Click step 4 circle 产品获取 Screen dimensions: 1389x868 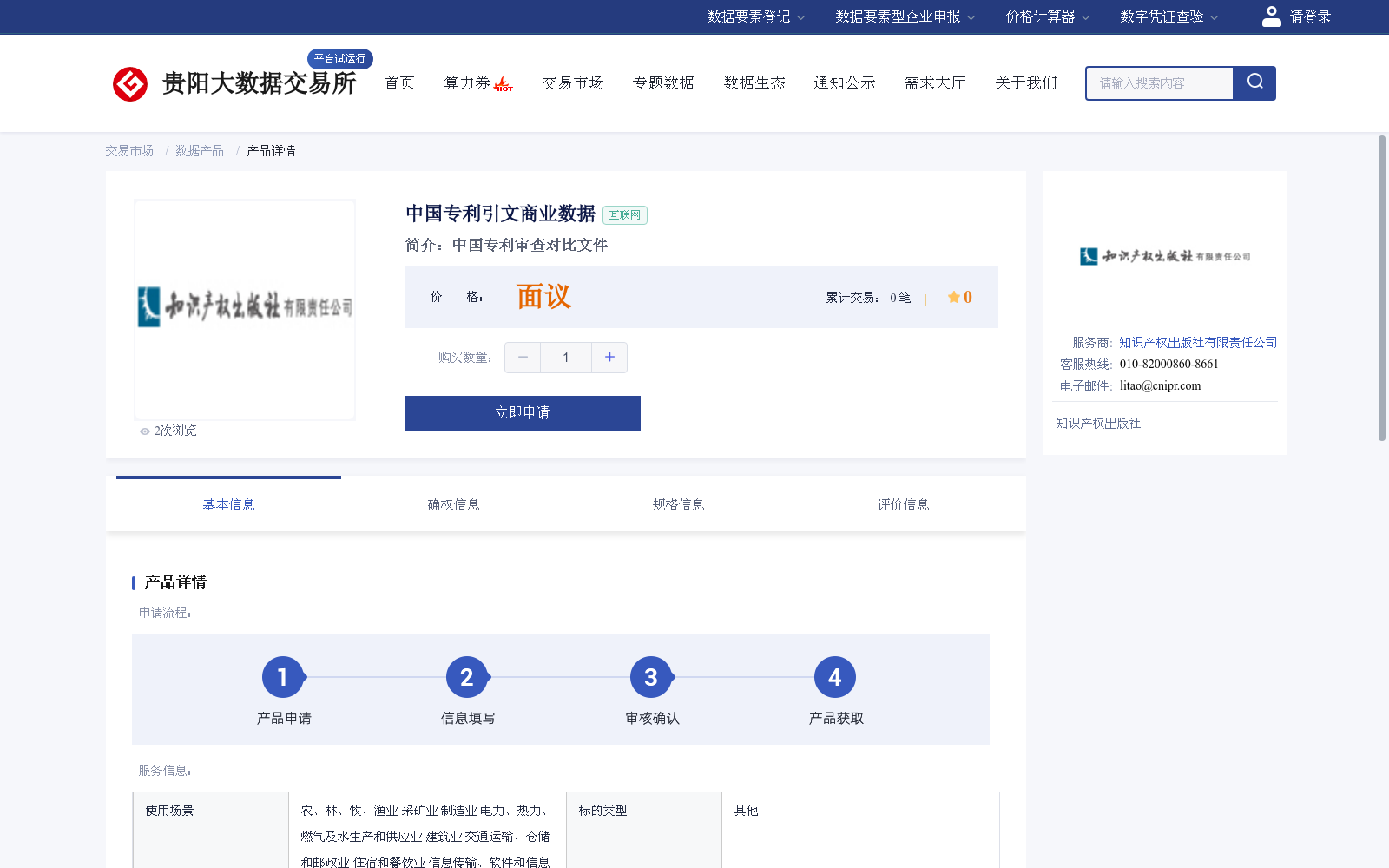click(835, 677)
